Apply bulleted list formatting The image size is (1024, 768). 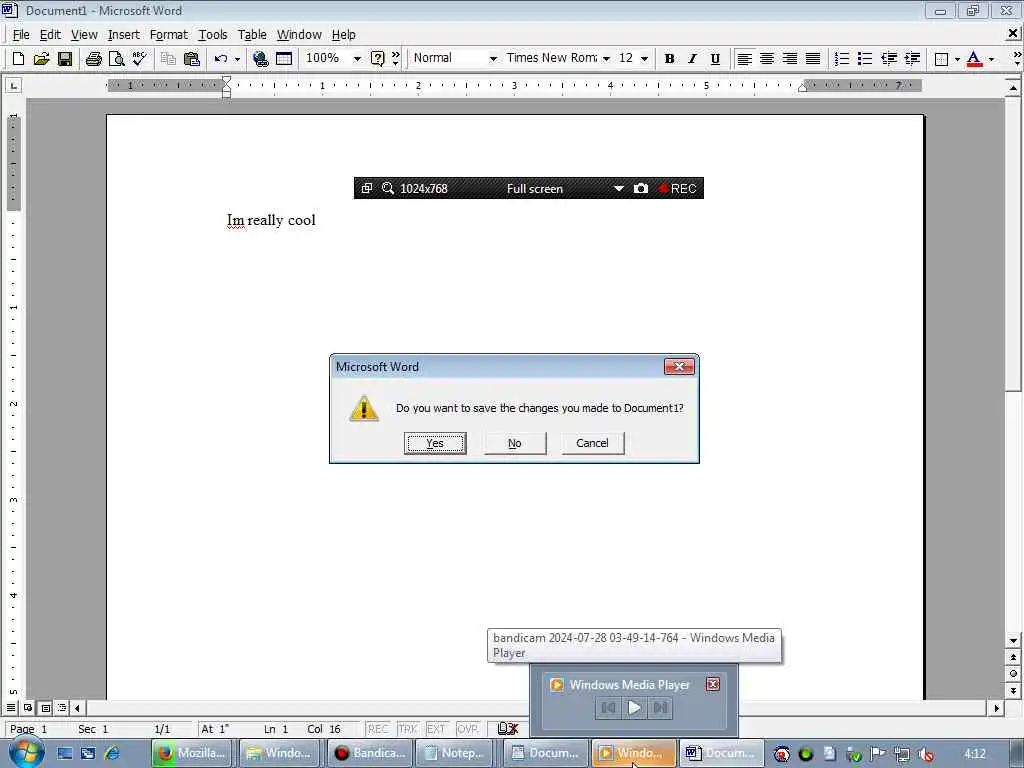[865, 59]
